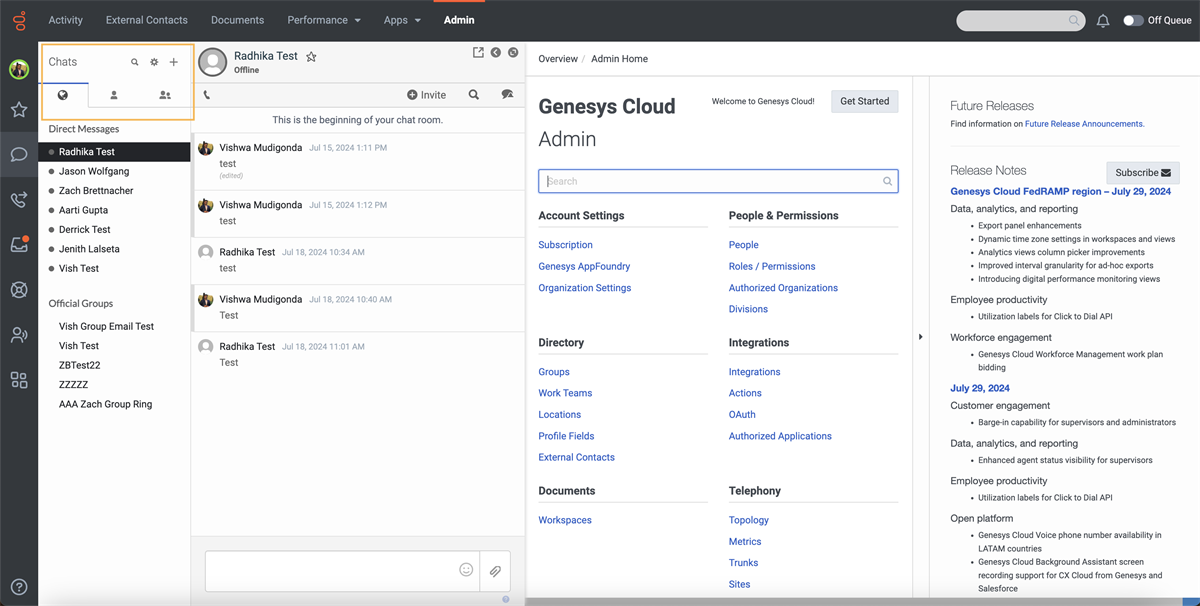This screenshot has height=606, width=1200.
Task: Open the emoji picker in message box
Action: tap(466, 570)
